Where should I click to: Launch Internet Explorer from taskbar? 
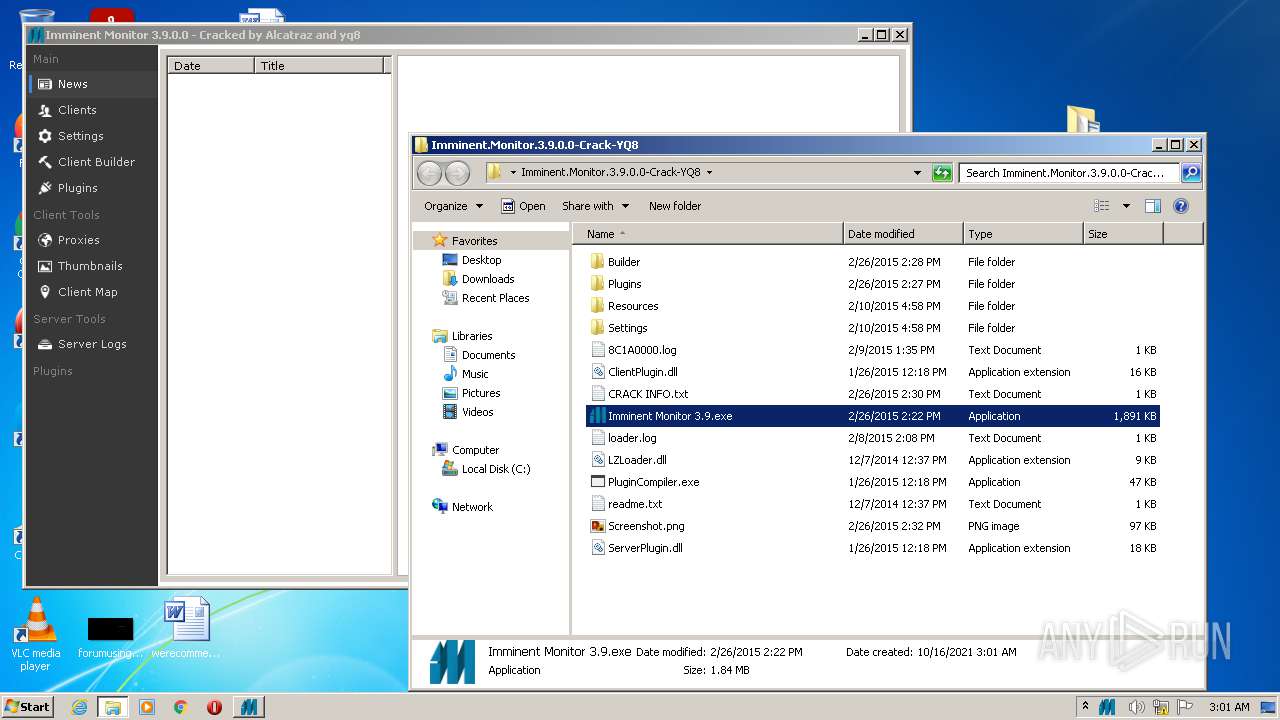[x=79, y=707]
